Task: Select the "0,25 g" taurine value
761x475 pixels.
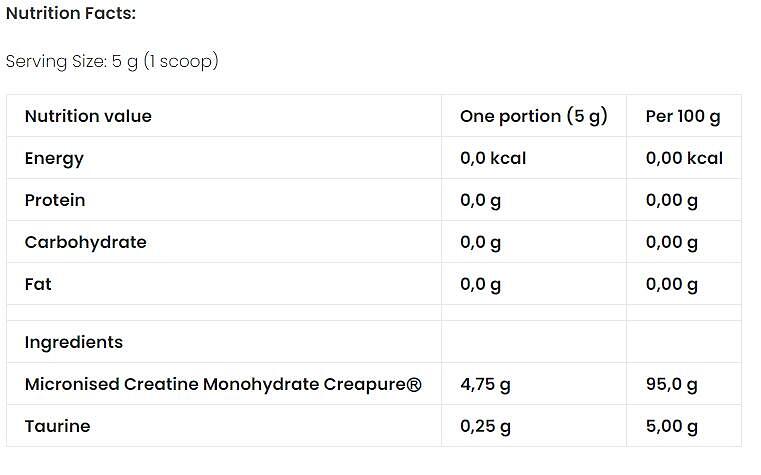Action: (x=485, y=426)
